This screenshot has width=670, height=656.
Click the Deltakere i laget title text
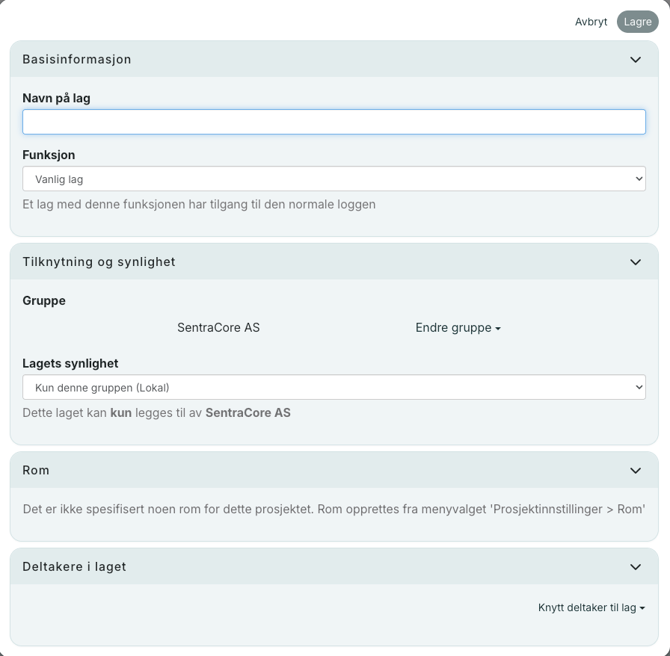tap(74, 567)
